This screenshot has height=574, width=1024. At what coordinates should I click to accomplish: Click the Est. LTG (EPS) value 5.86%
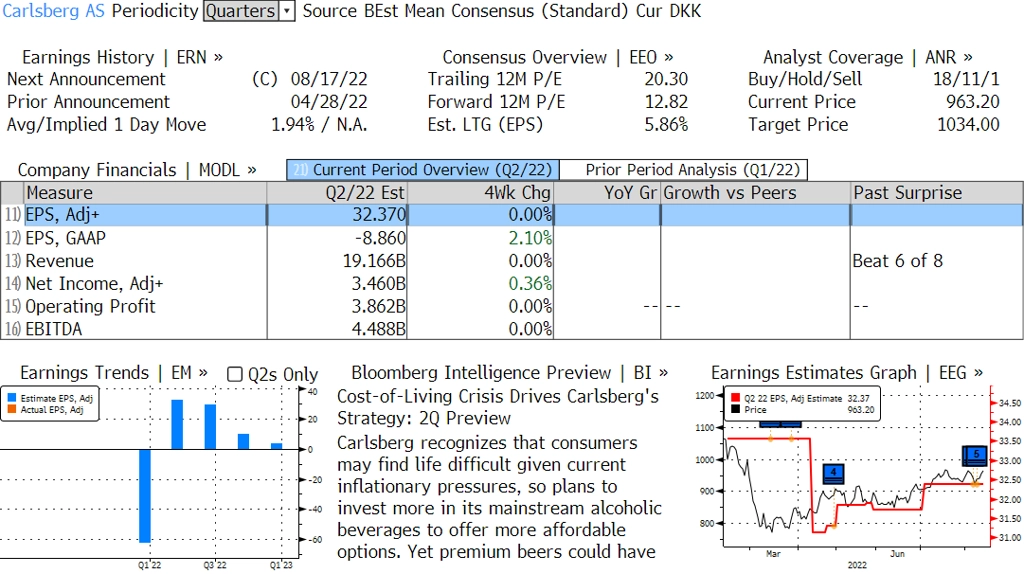pyautogui.click(x=666, y=125)
